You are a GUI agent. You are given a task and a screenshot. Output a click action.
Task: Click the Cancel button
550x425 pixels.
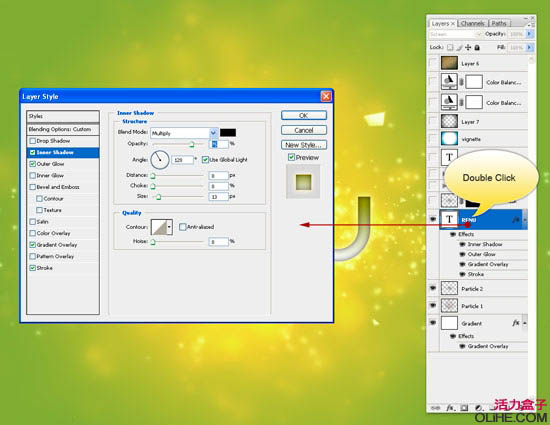click(x=304, y=130)
